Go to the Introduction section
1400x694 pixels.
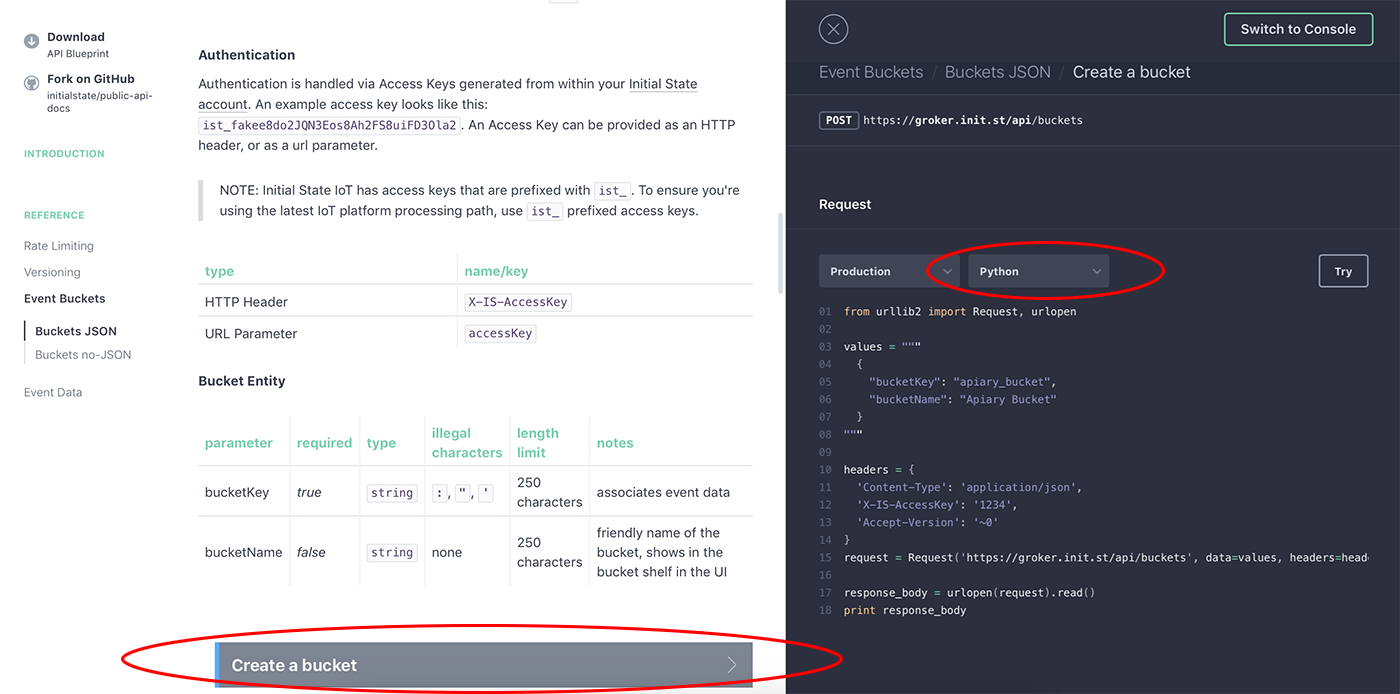[64, 153]
